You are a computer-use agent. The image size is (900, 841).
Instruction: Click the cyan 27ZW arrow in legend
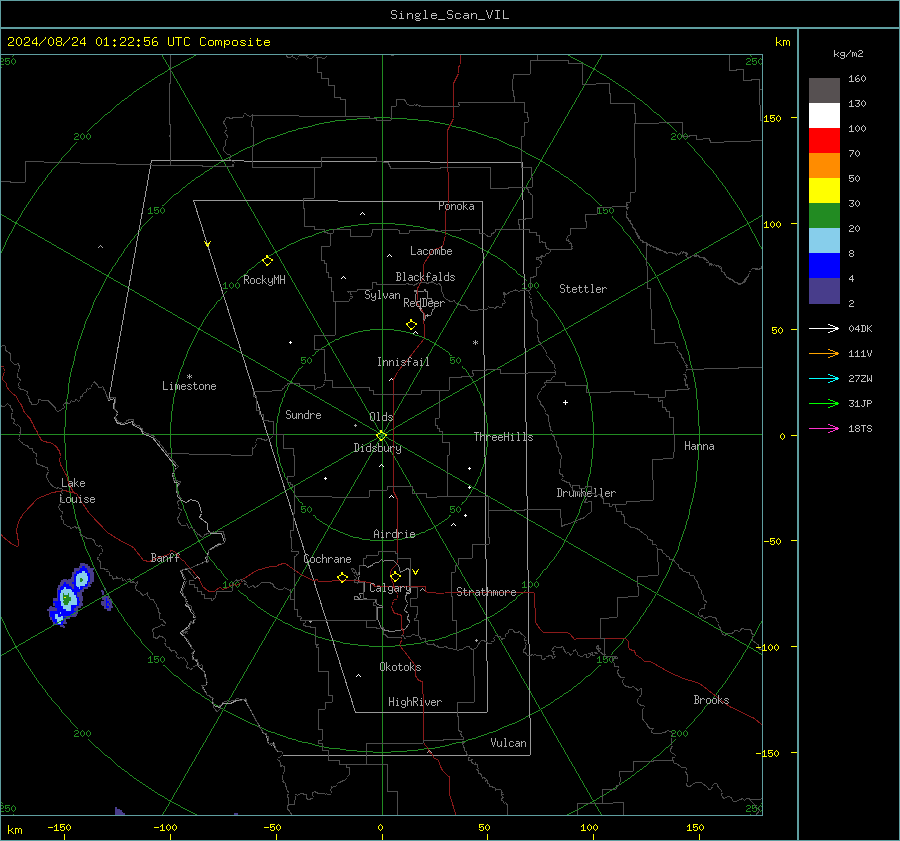[x=824, y=378]
